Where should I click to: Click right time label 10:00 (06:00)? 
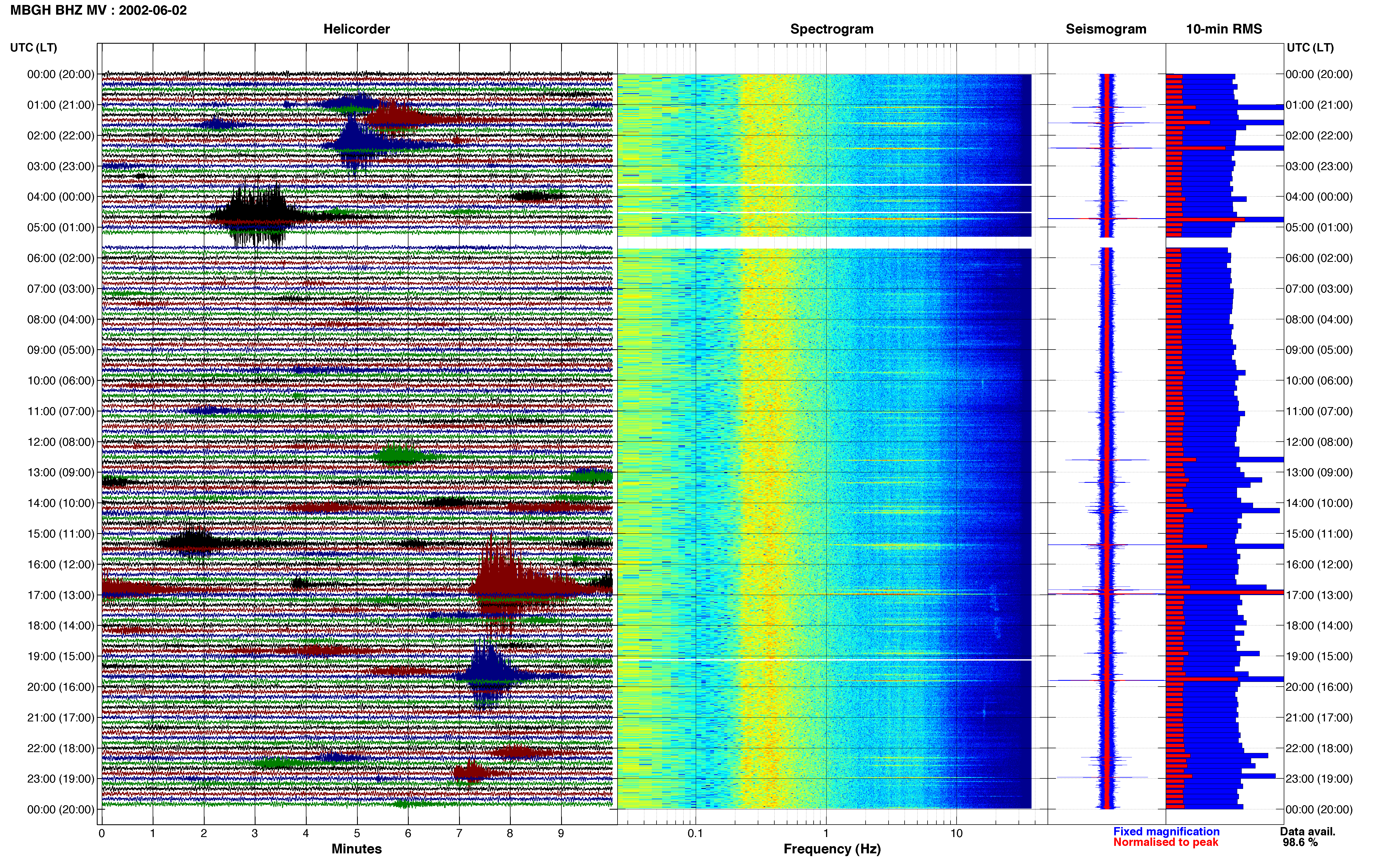(1319, 380)
